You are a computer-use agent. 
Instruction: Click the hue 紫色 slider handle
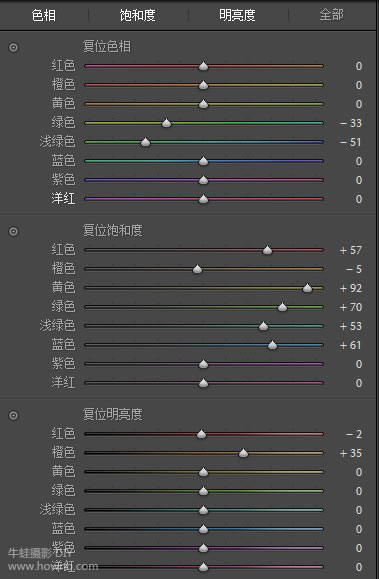point(204,180)
